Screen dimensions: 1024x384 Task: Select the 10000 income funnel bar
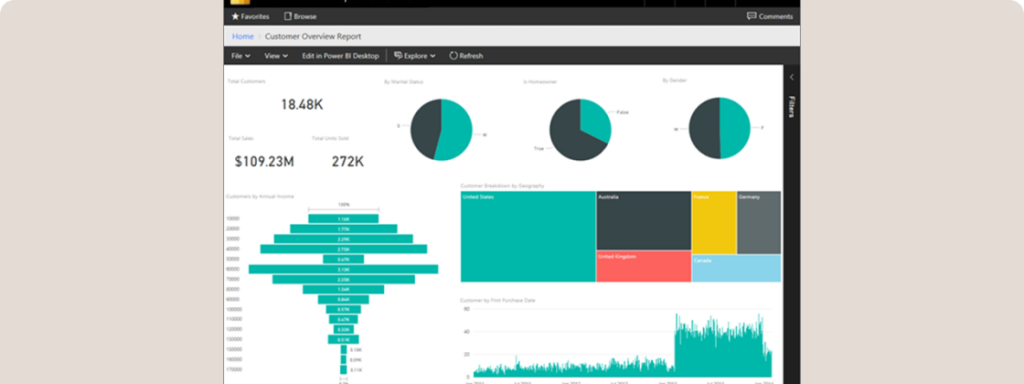pos(344,219)
